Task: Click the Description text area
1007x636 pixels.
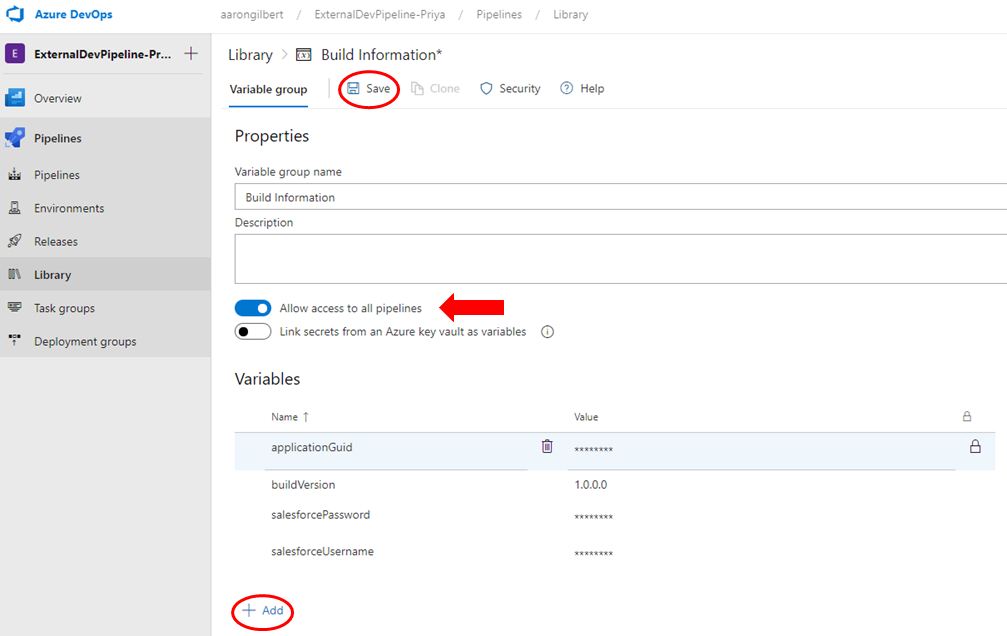Action: coord(620,259)
